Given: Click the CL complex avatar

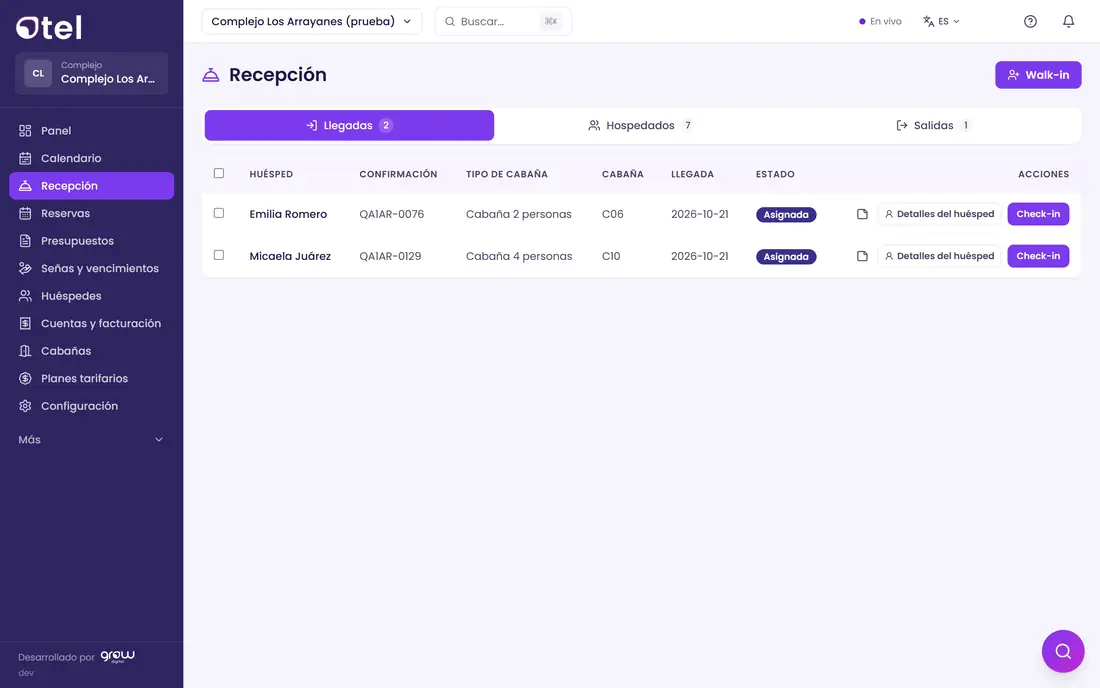Looking at the screenshot, I should click(38, 73).
